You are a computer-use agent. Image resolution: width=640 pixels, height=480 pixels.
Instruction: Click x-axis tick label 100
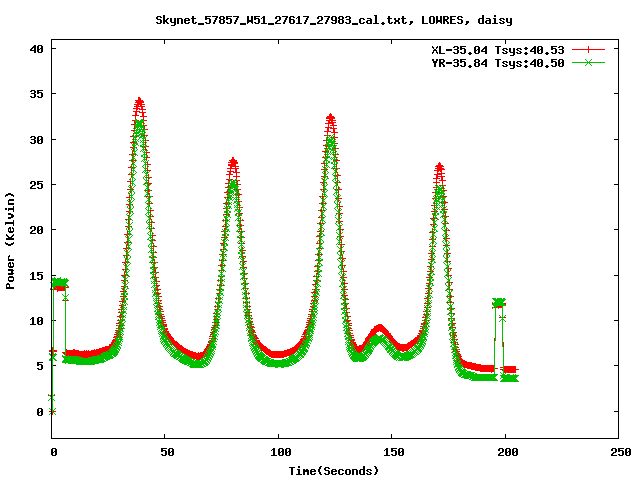(x=280, y=452)
